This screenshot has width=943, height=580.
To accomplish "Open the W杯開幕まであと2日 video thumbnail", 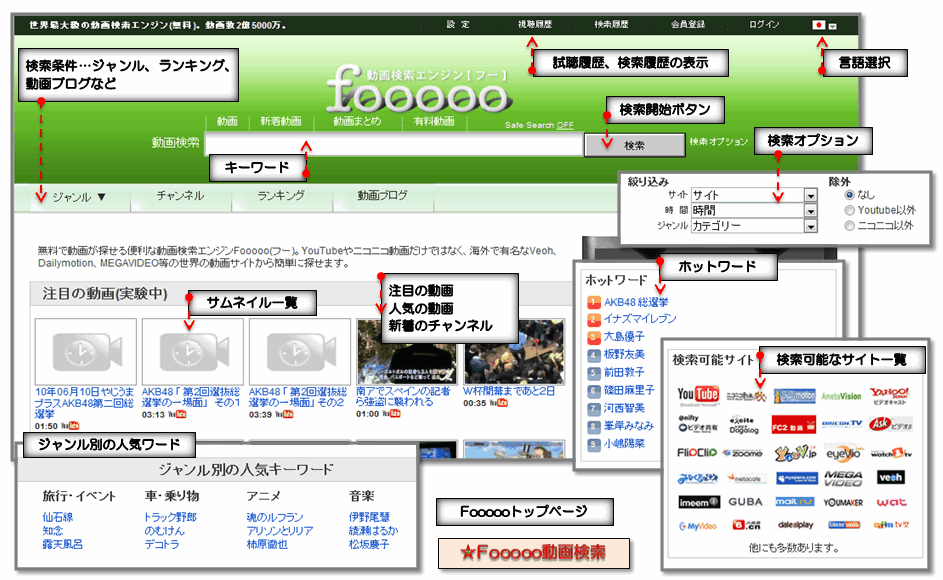I will coord(514,352).
